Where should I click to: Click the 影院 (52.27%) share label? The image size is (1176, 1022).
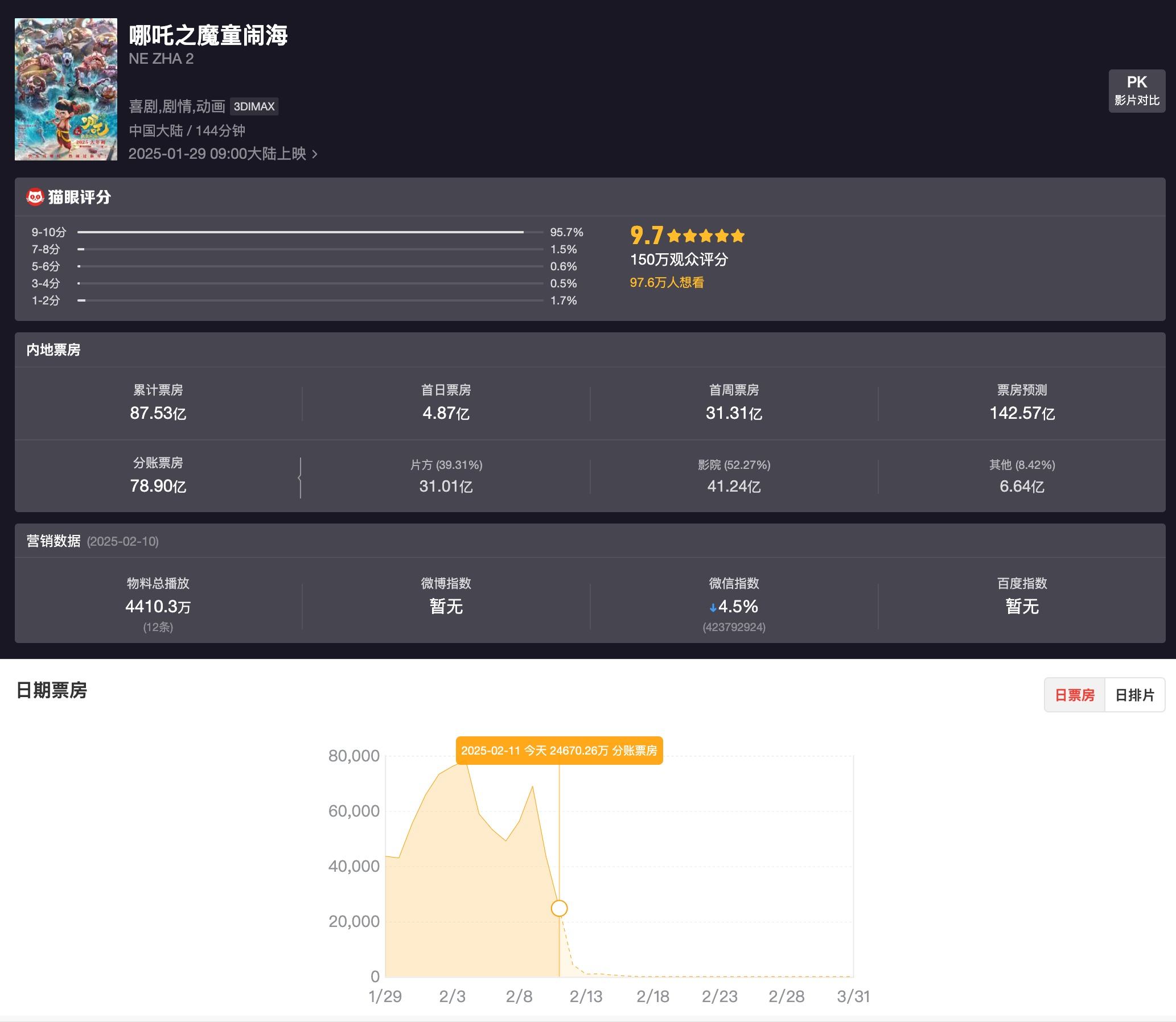[x=734, y=465]
